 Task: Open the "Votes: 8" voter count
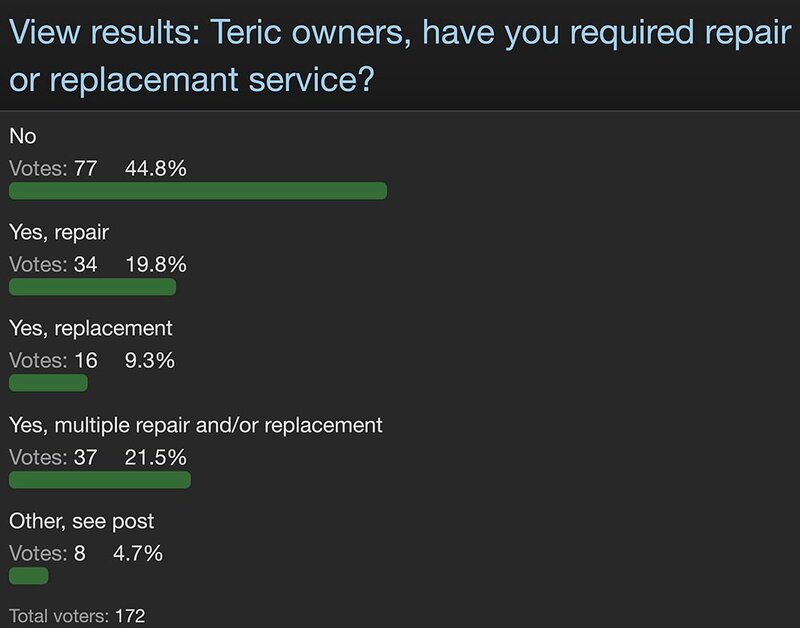pyautogui.click(x=47, y=553)
